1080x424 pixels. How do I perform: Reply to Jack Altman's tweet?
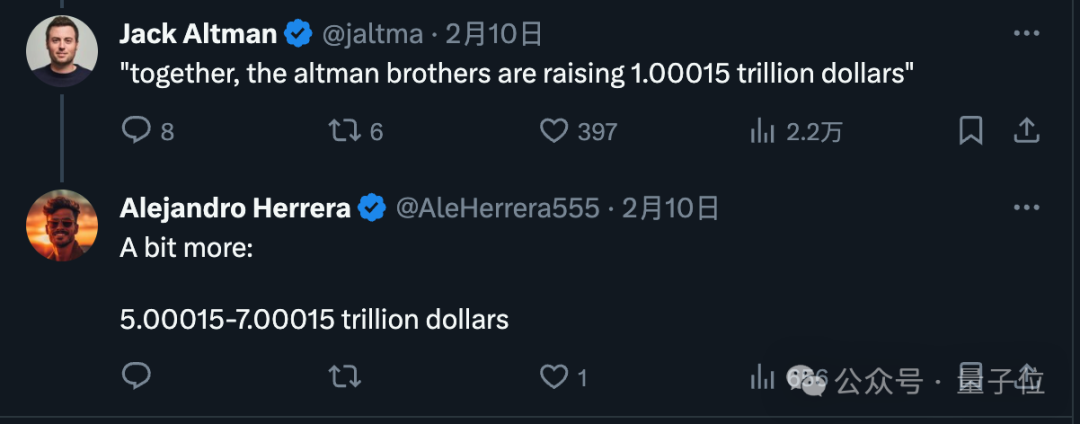pyautogui.click(x=136, y=131)
